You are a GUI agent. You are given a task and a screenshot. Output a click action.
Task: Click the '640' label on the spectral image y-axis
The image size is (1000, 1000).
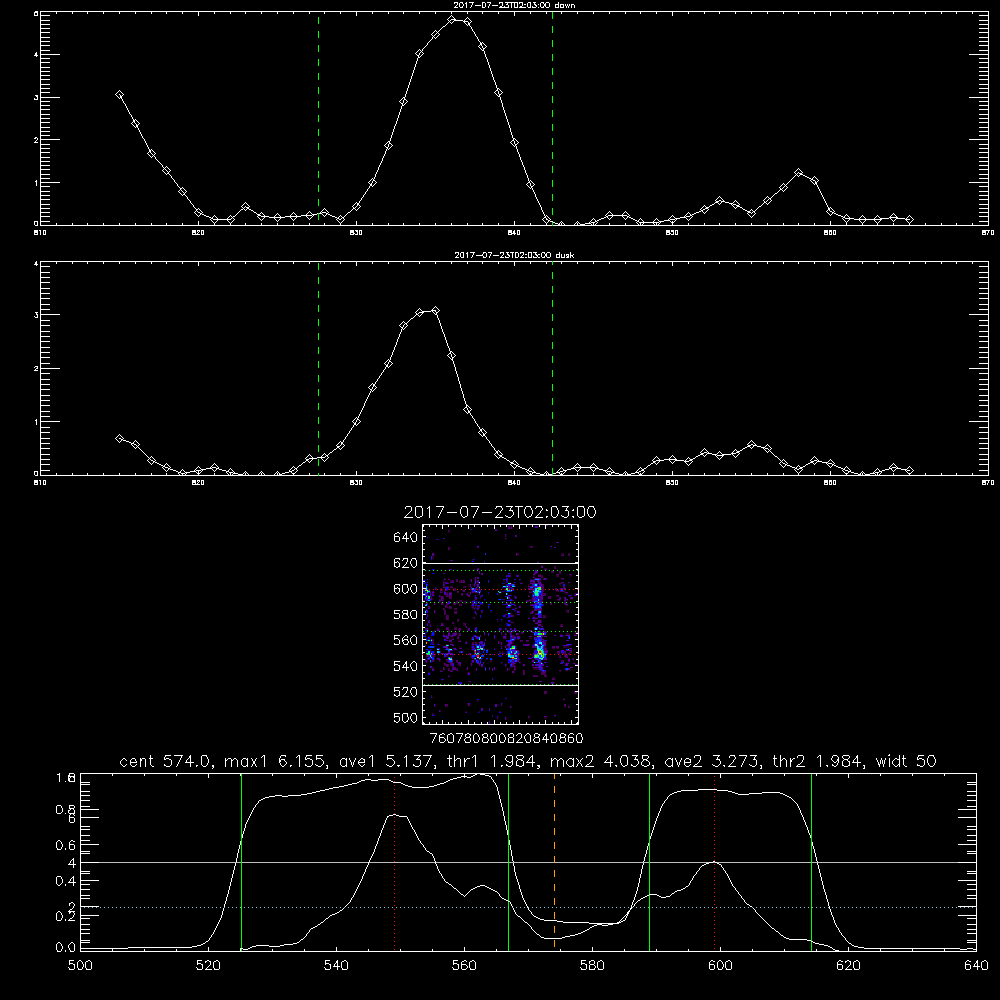point(405,538)
